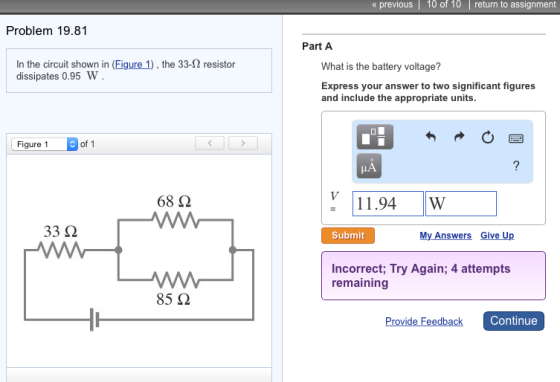Click the units field containing W
This screenshot has width=560, height=382.
[x=461, y=203]
